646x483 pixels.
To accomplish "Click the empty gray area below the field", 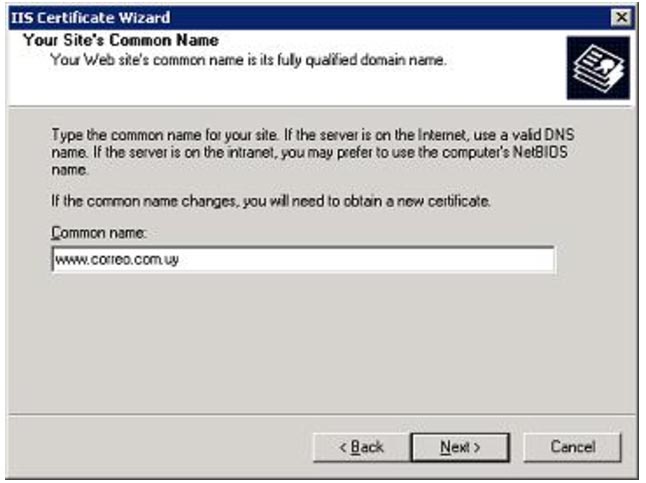I will [x=321, y=342].
